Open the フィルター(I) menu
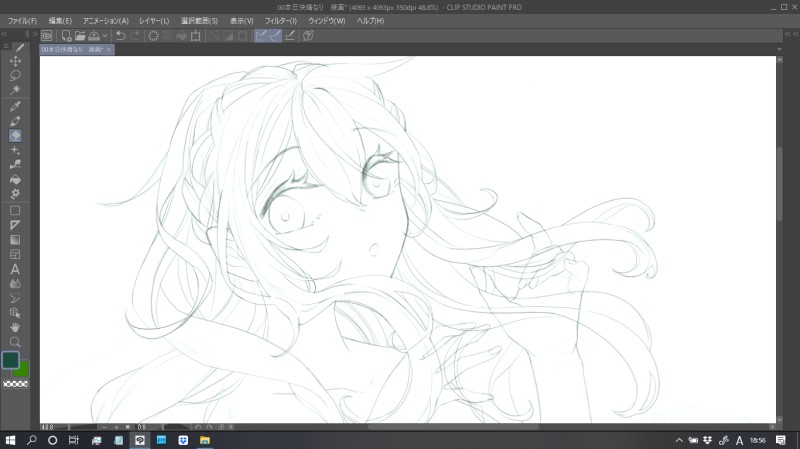The image size is (800, 449). tap(281, 21)
